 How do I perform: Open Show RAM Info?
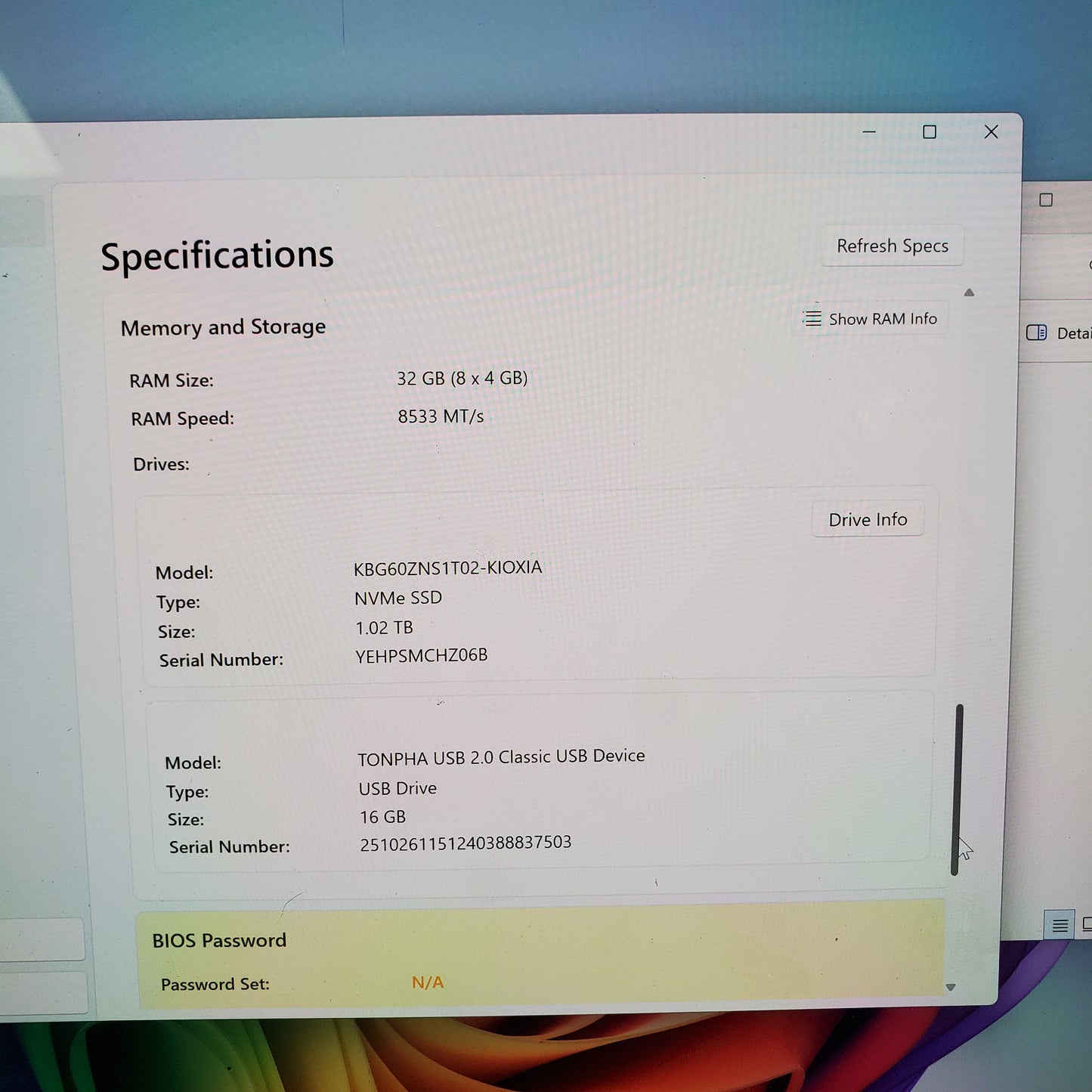point(870,319)
